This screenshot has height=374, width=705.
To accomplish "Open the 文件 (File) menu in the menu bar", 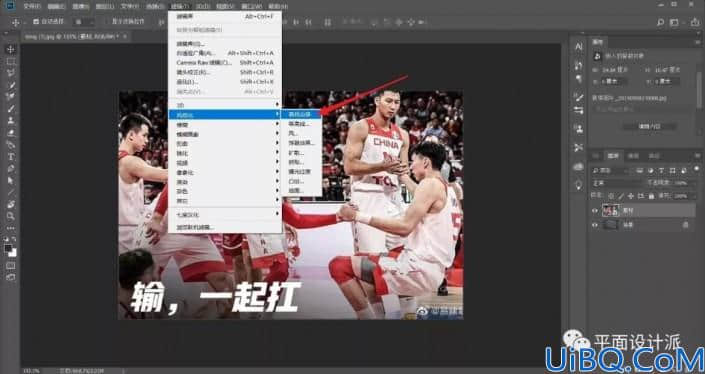I will click(x=31, y=6).
